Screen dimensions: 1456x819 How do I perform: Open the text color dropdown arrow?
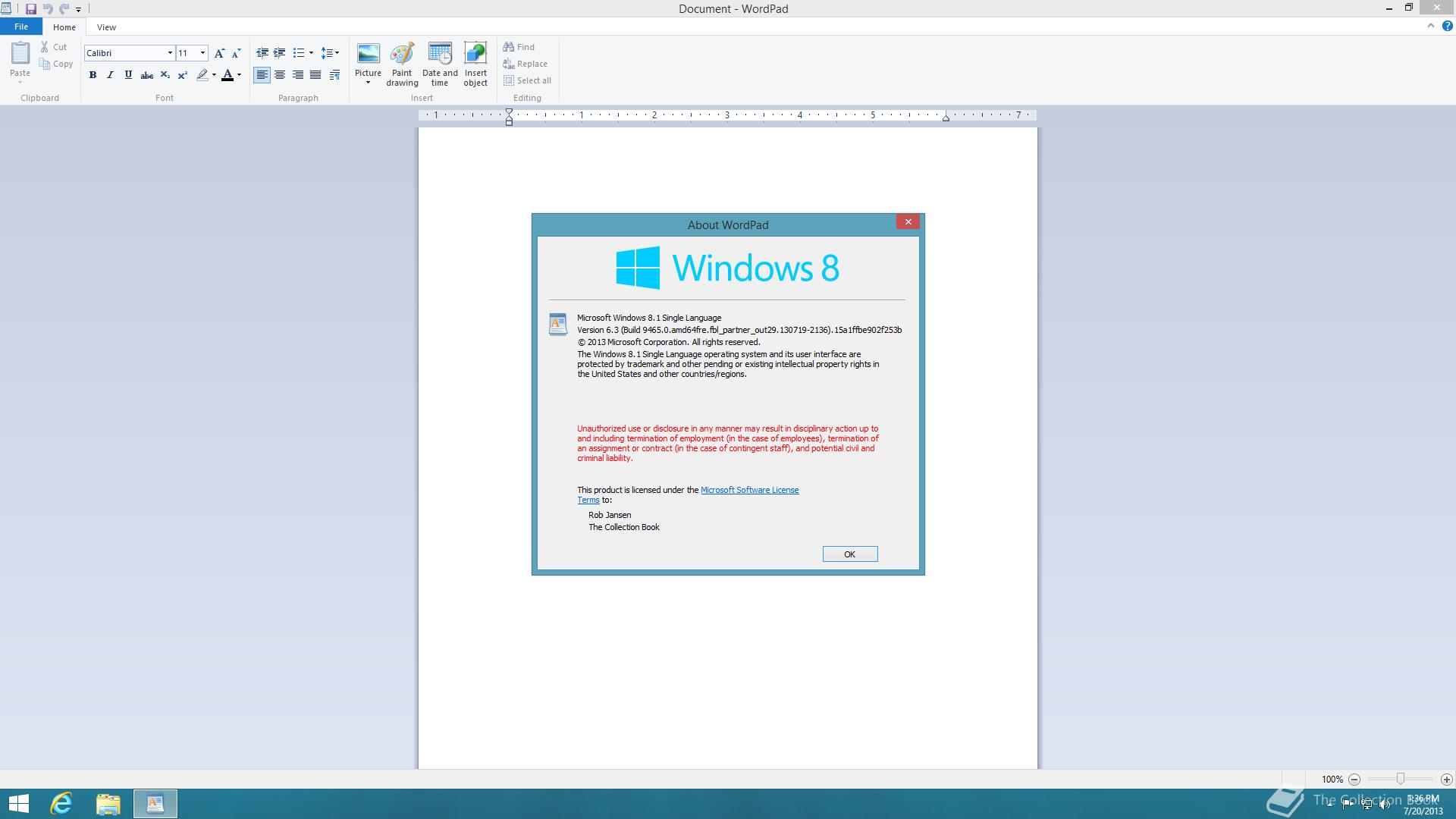coord(239,75)
